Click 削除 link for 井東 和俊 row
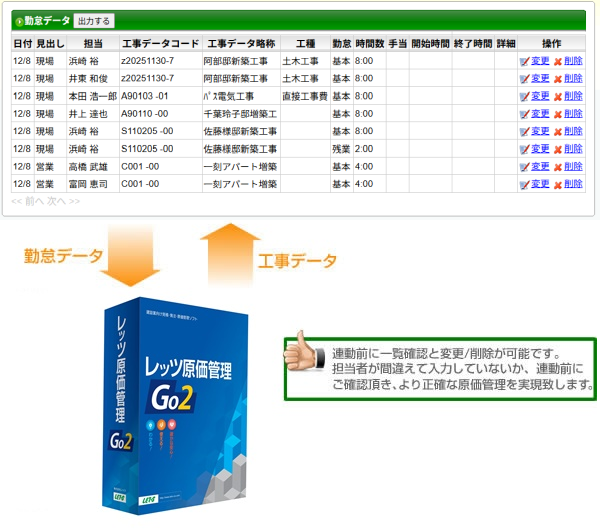 click(x=573, y=79)
